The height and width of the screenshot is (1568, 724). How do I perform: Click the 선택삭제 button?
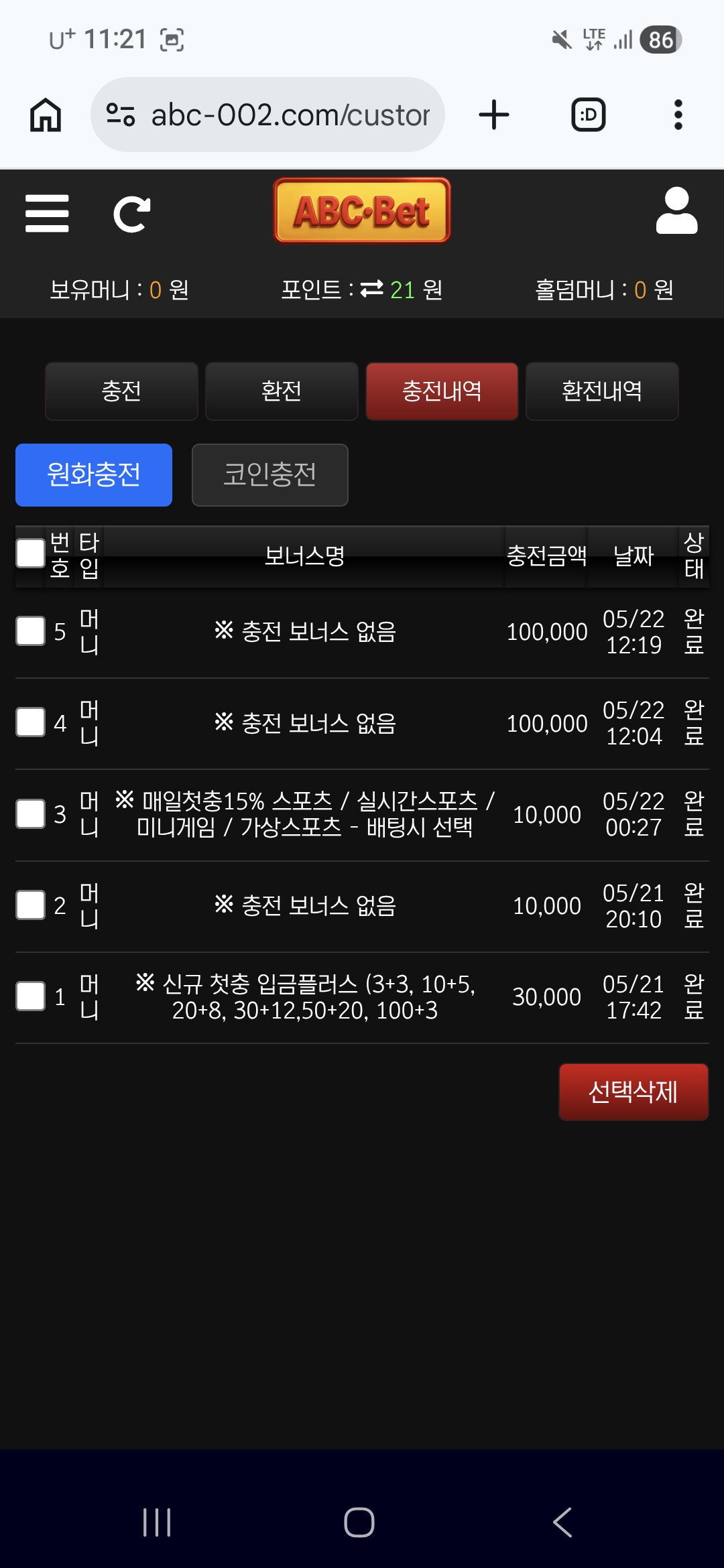point(633,1092)
